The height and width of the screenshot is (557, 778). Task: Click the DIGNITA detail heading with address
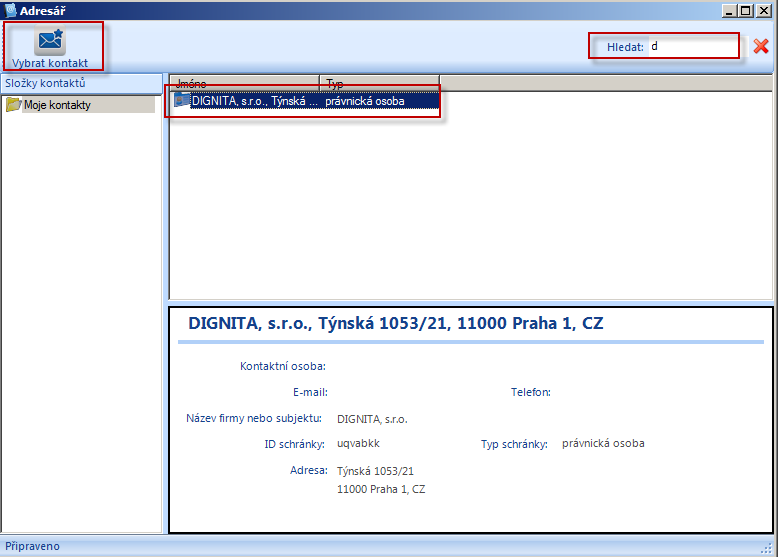point(395,323)
